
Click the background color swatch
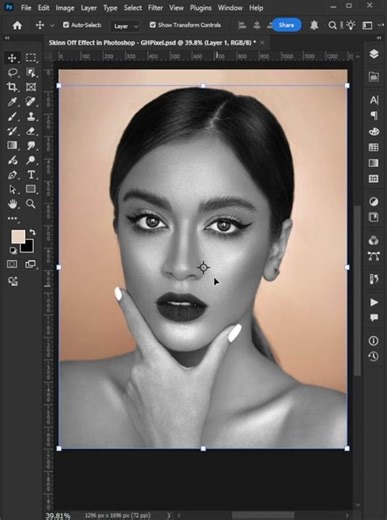tap(27, 246)
